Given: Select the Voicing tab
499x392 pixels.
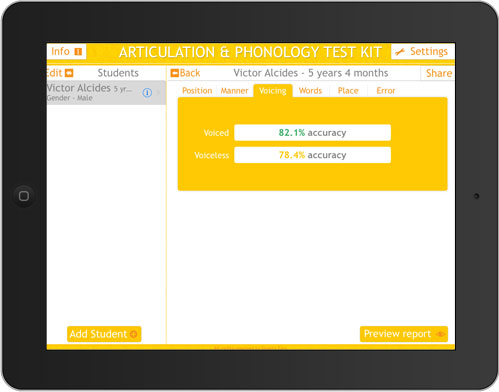Looking at the screenshot, I should (x=273, y=91).
